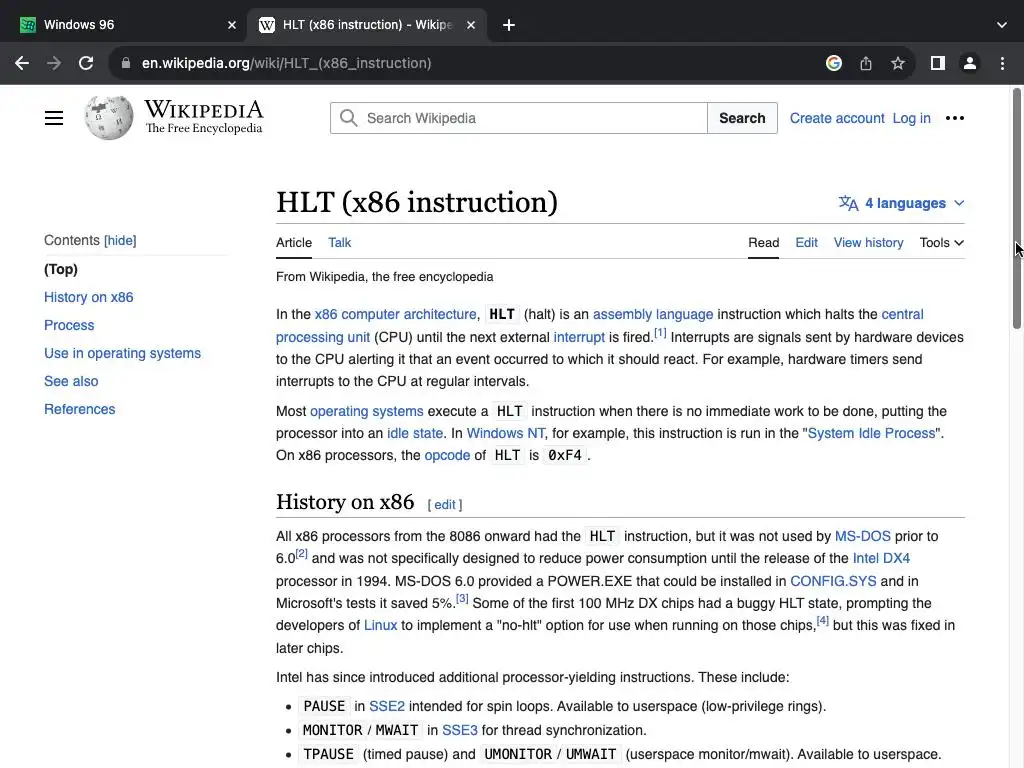Viewport: 1024px width, 768px height.
Task: Open MS-DOS link
Action: pyautogui.click(x=863, y=536)
